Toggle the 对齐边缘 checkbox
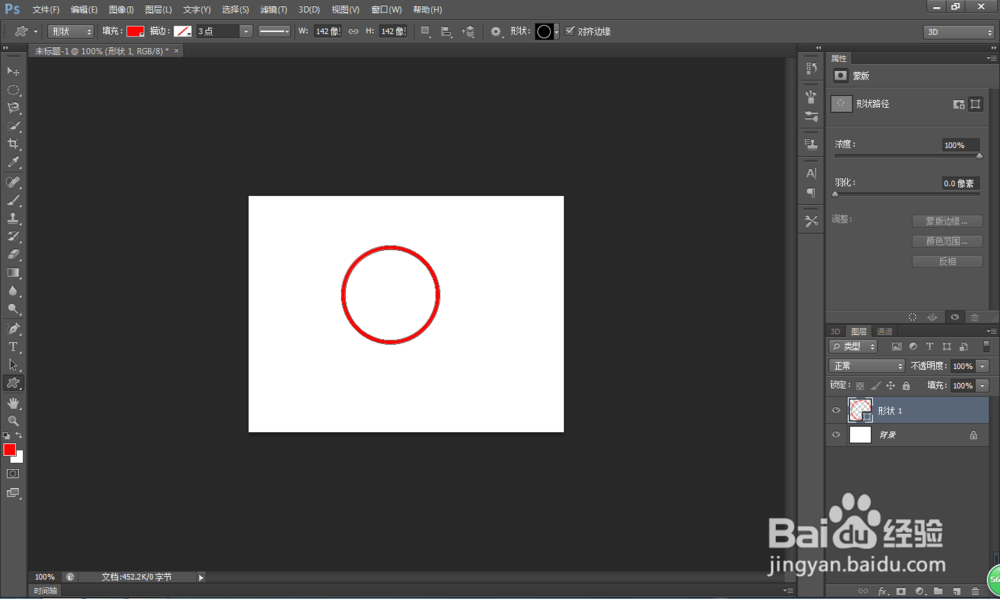Screen dimensions: 1000x599 570,31
